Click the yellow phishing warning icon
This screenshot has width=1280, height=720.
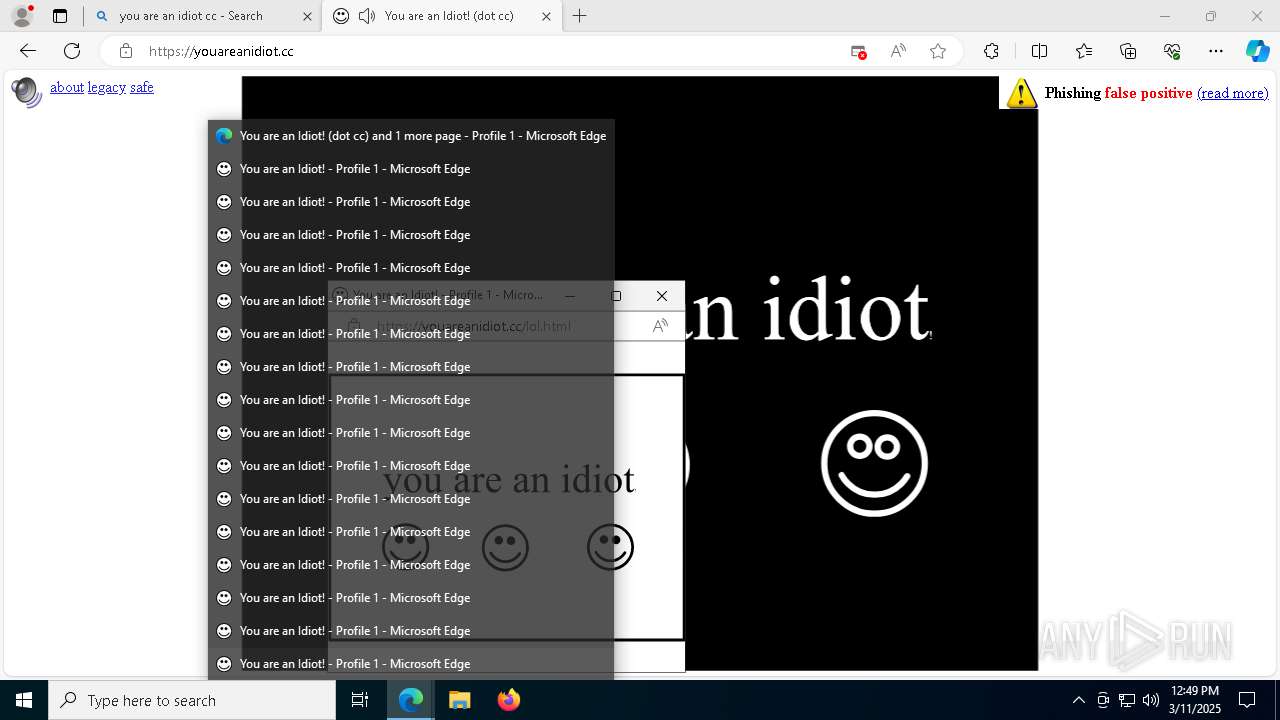coord(1021,93)
